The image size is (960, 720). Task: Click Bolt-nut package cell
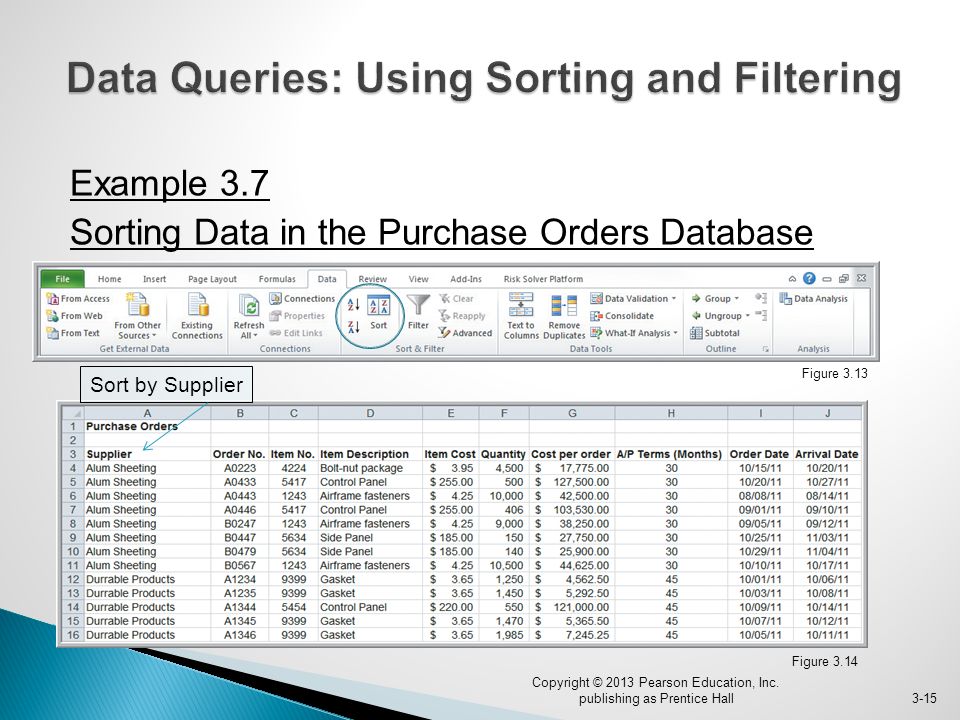pyautogui.click(x=370, y=468)
